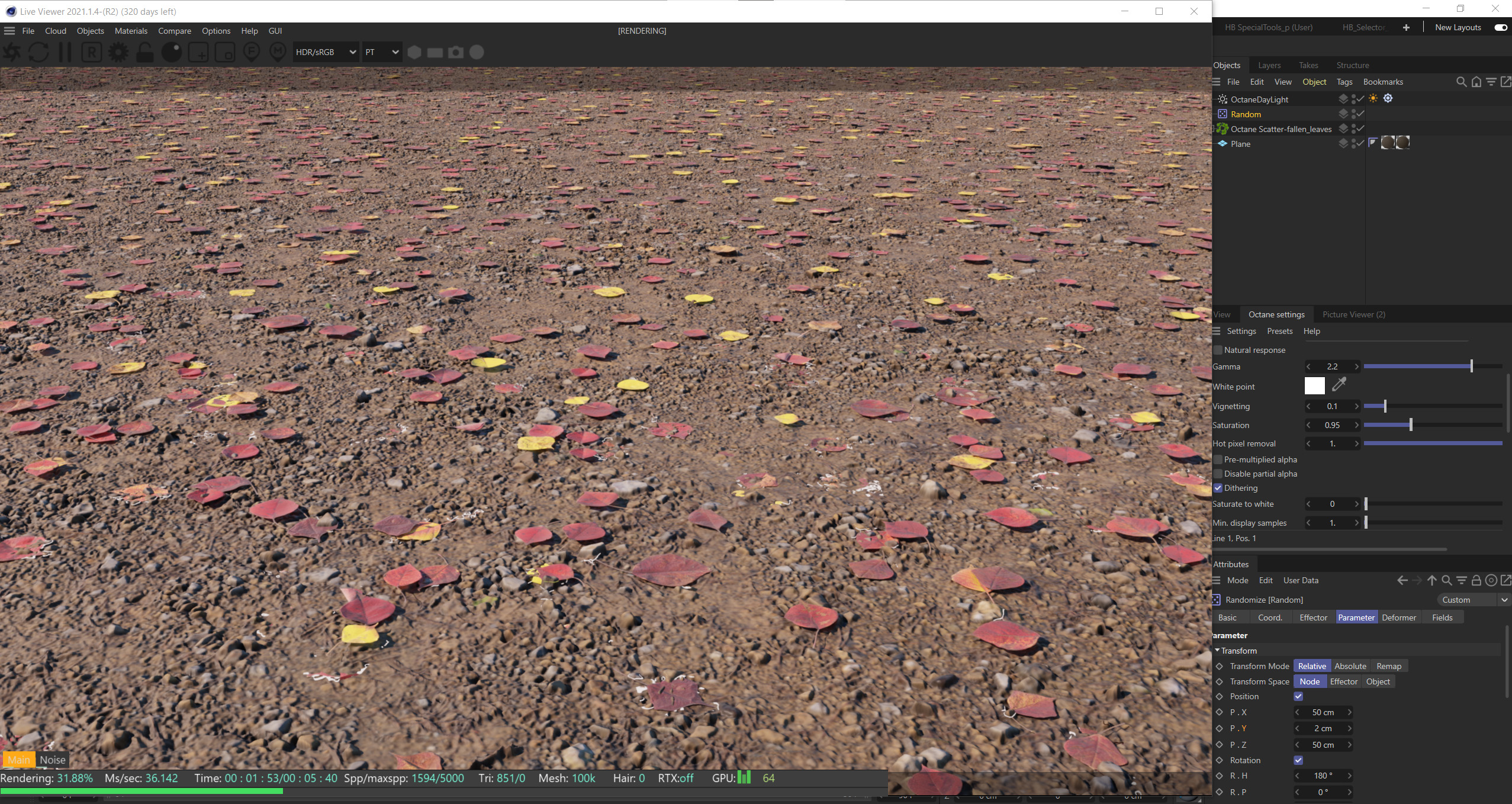Viewport: 1512px width, 804px height.
Task: Toggle the resolution lock padlock icon
Action: [x=144, y=53]
